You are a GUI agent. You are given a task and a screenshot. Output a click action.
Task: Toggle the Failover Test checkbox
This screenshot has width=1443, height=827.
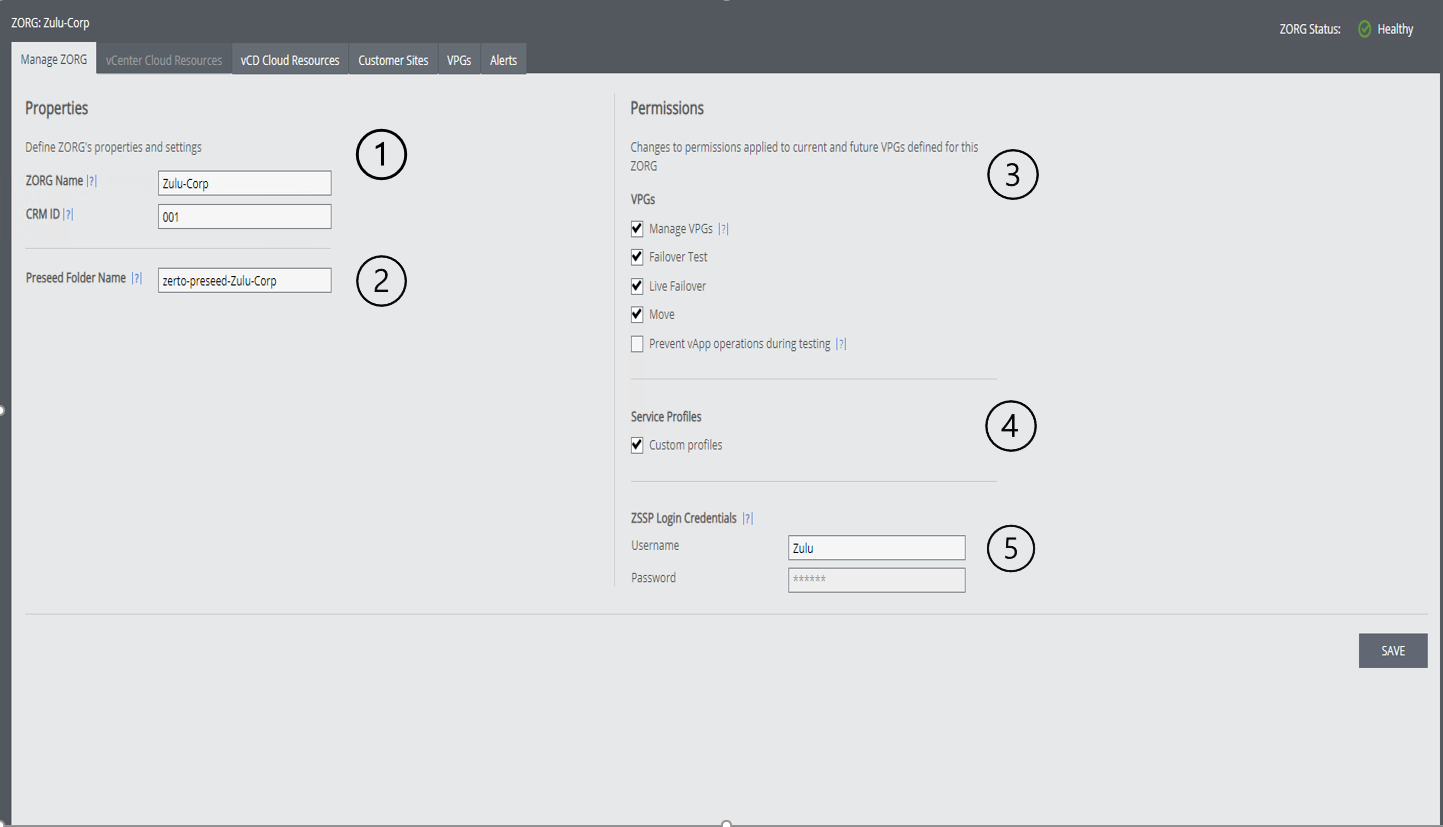tap(637, 257)
